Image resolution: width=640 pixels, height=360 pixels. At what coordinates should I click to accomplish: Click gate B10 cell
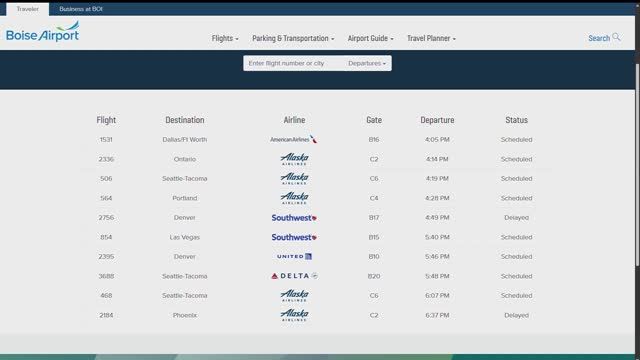[x=374, y=256]
